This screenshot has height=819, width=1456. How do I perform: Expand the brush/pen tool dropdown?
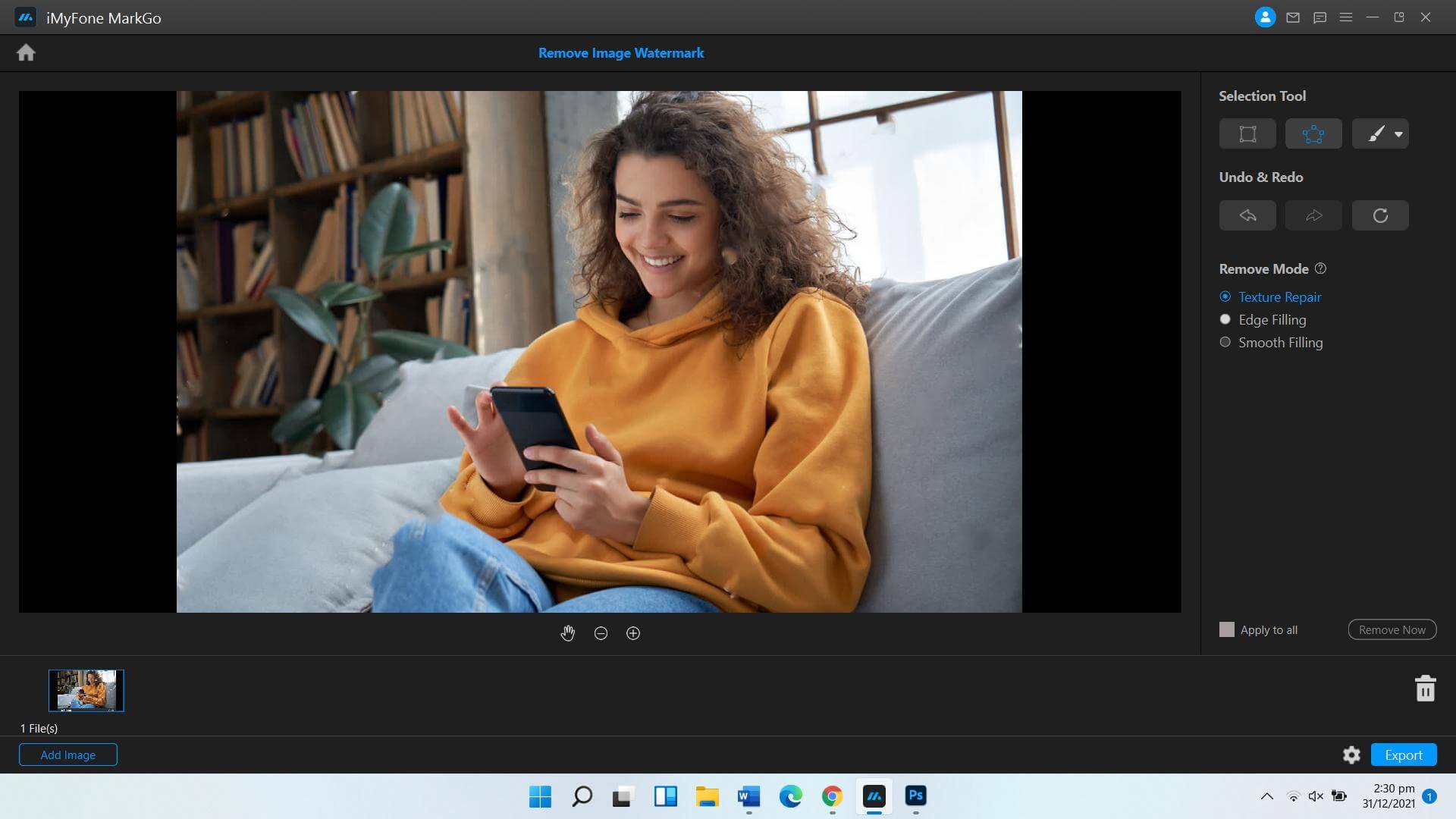coord(1398,134)
